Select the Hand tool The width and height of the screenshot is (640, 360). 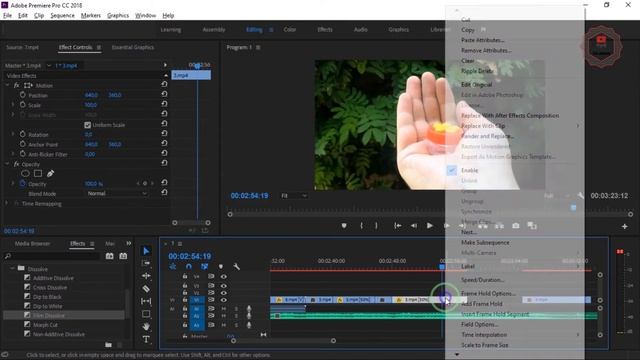pos(146,327)
